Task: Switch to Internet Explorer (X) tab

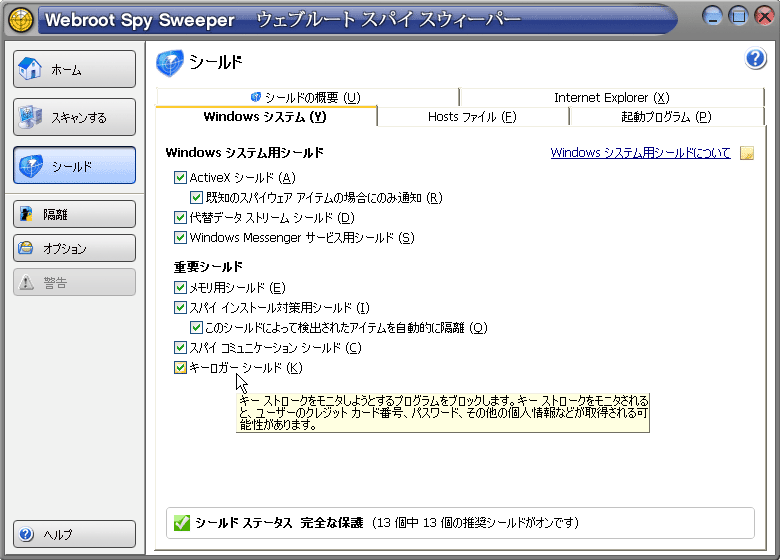Action: (612, 97)
